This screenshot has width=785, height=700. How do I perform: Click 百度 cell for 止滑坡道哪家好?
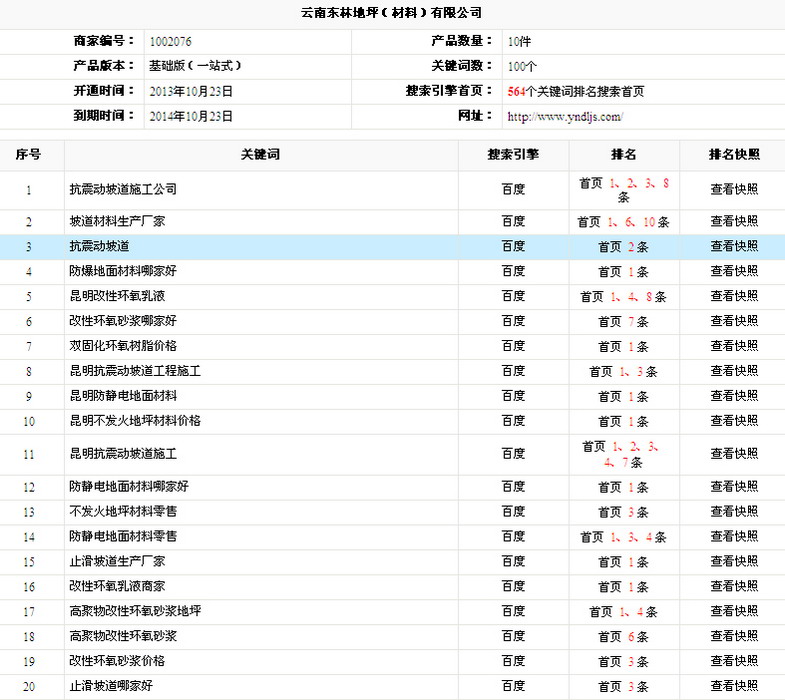click(x=513, y=686)
